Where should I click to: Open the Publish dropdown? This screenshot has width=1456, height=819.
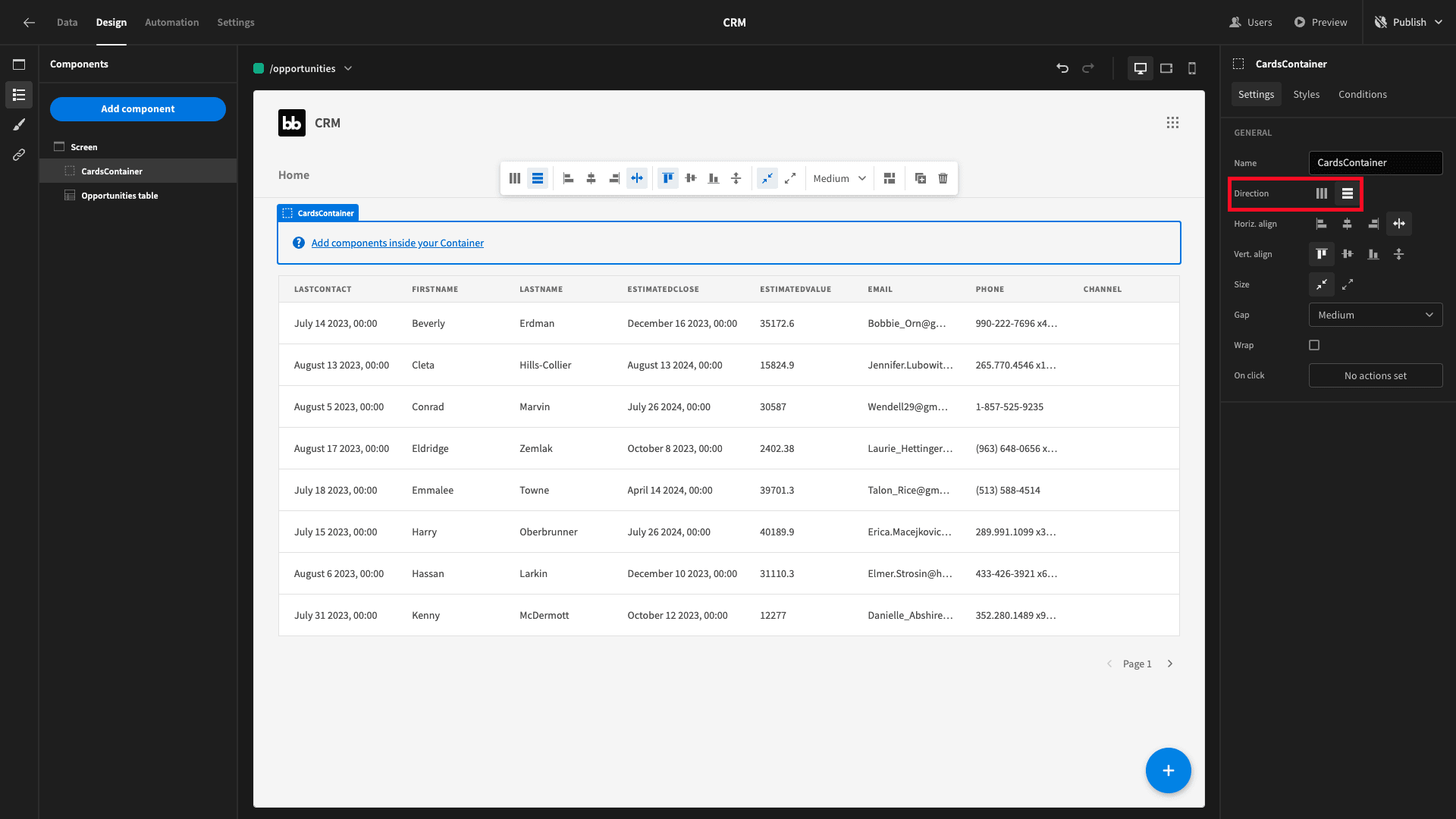point(1408,22)
